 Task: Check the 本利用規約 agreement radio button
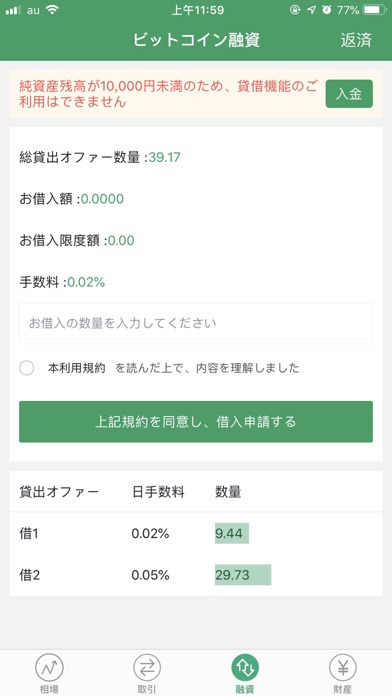27,368
